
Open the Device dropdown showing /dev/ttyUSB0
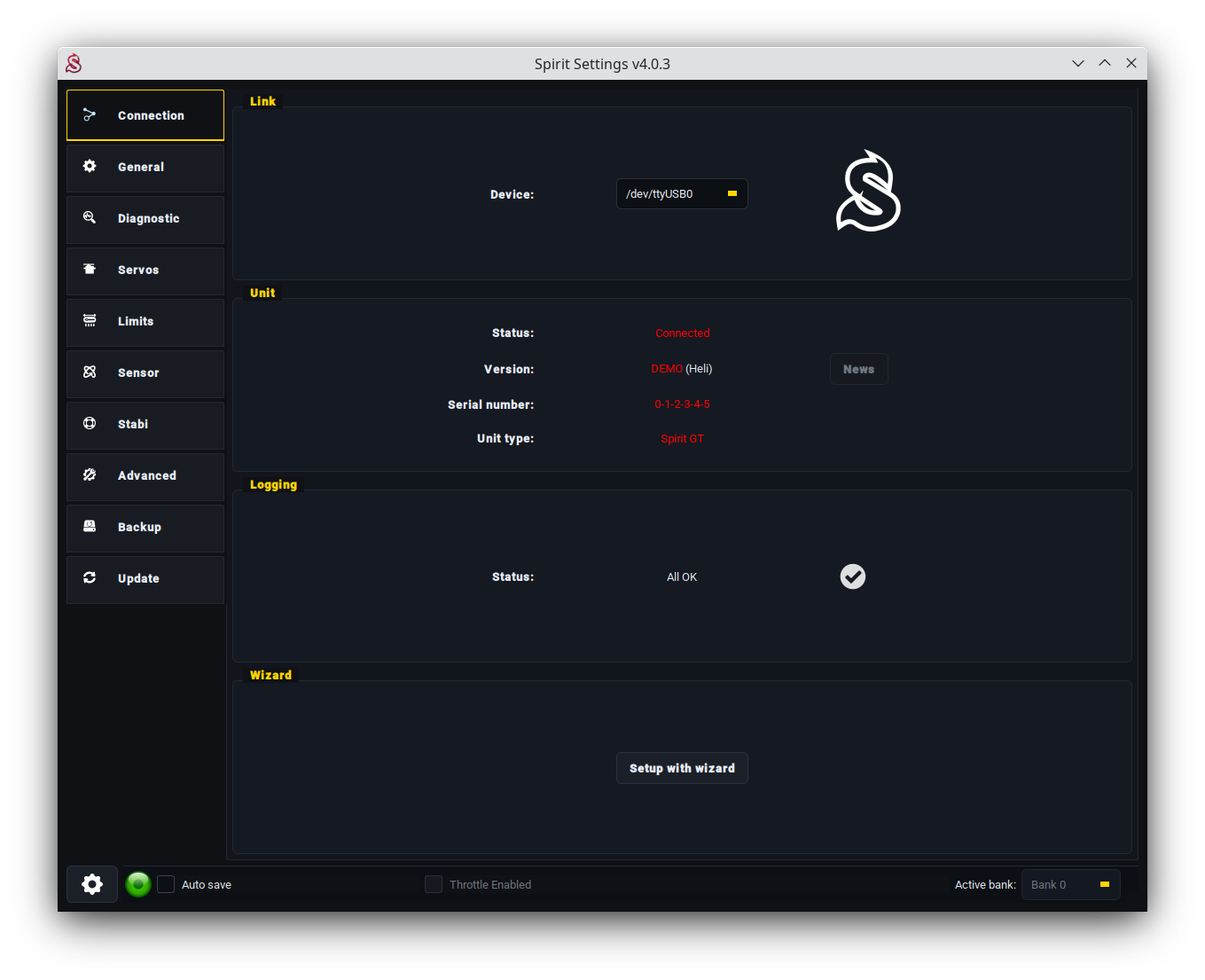[x=682, y=193]
